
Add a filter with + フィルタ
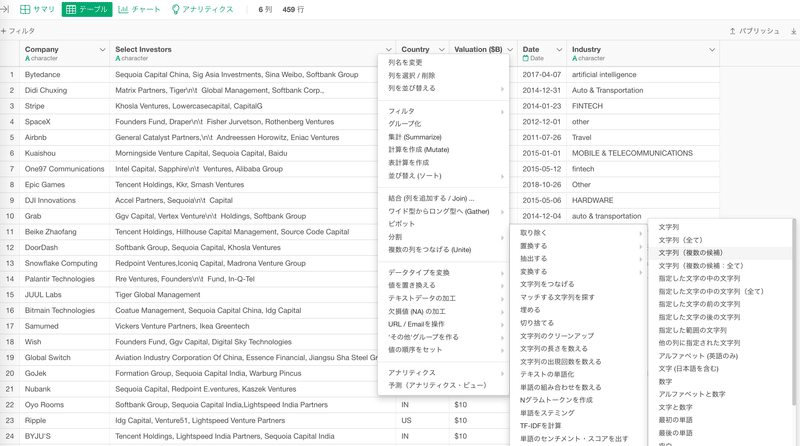pyautogui.click(x=18, y=31)
